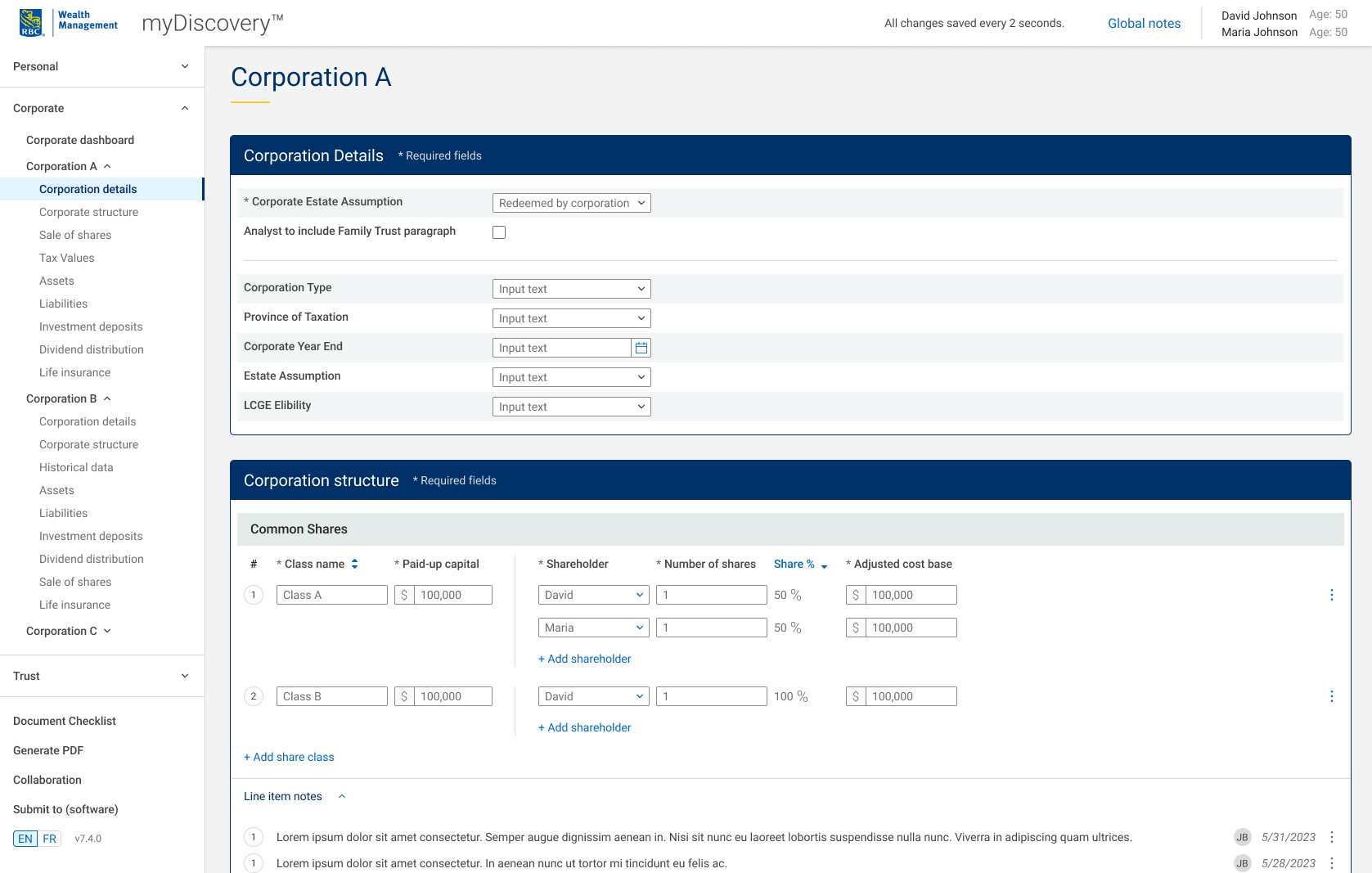Click the JB avatar on the 5/28/2023 note
Screen dimensions: 1372x873
[1243, 863]
